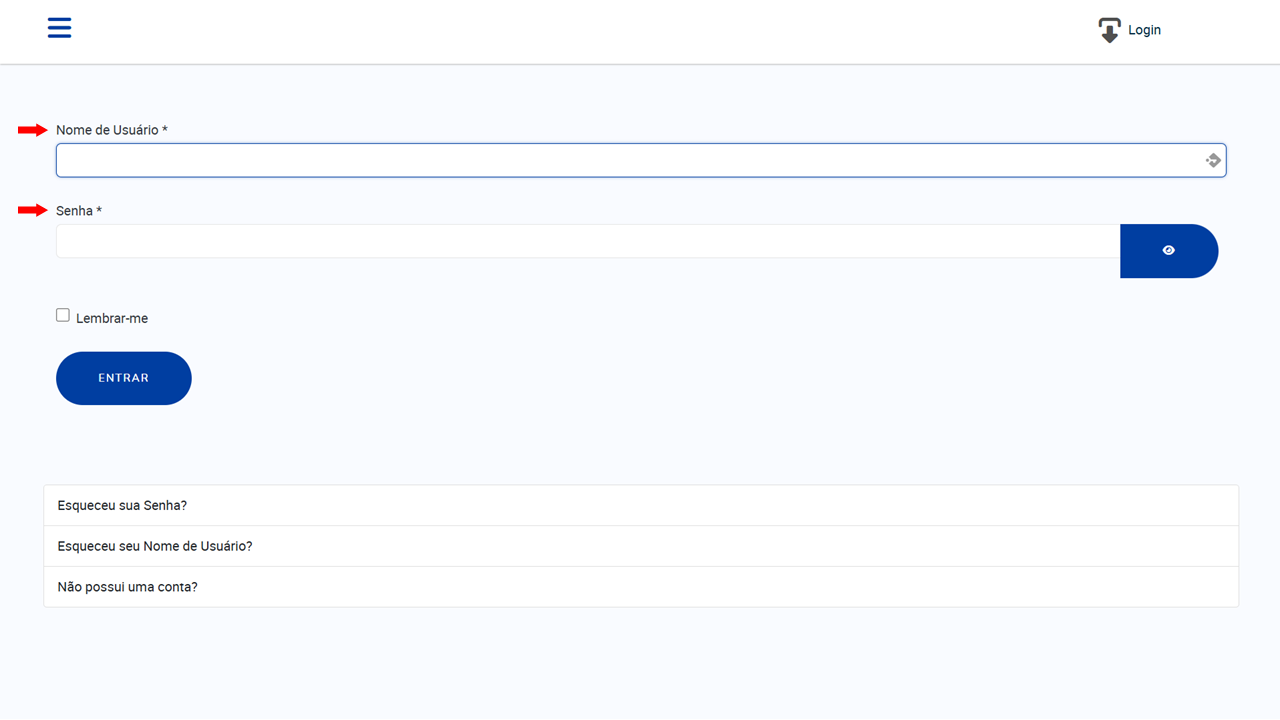This screenshot has height=720, width=1280.
Task: Show password with the eye icon
Action: click(x=1169, y=251)
